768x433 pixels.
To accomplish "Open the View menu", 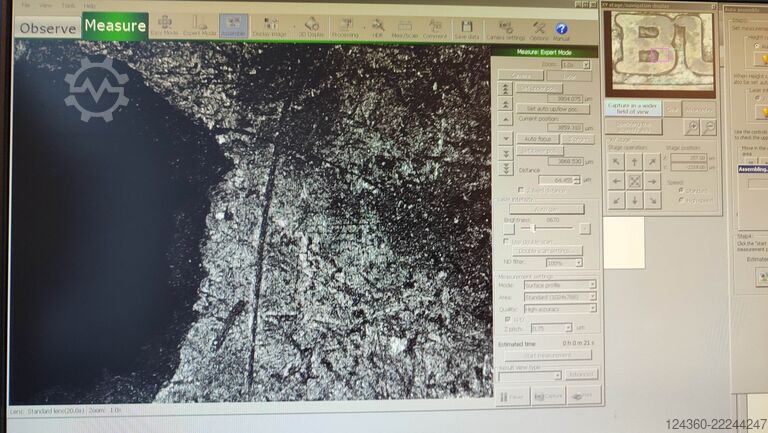I will pyautogui.click(x=46, y=5).
